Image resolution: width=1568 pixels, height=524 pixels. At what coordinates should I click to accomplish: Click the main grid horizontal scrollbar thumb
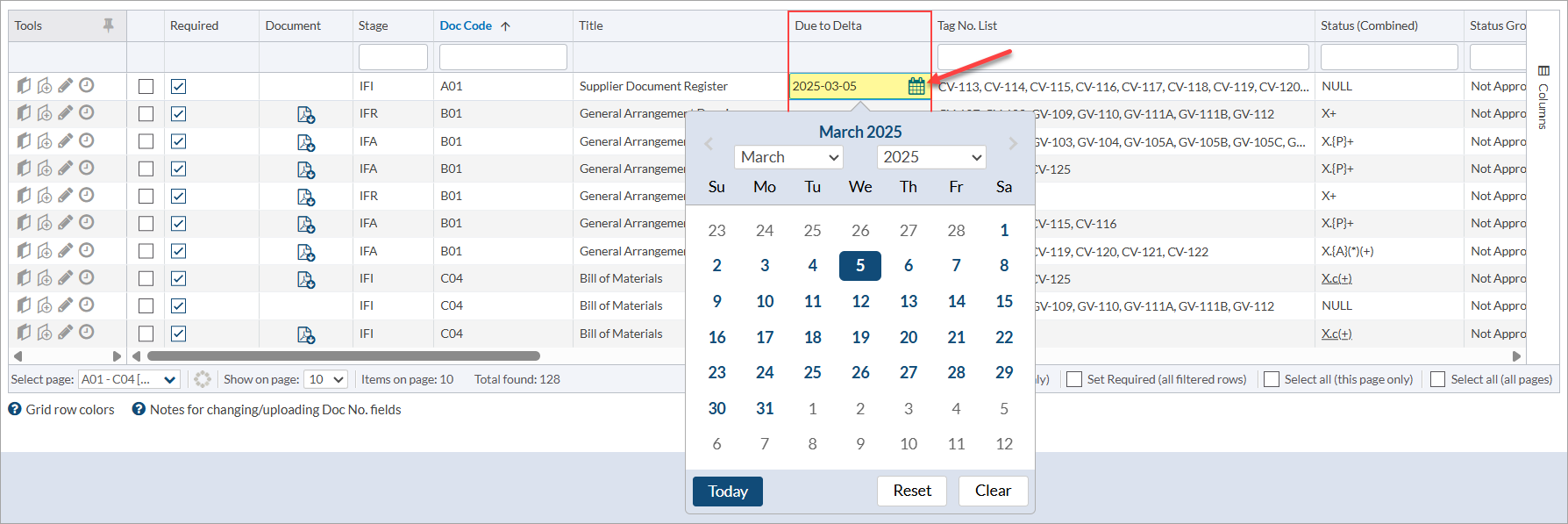(344, 356)
